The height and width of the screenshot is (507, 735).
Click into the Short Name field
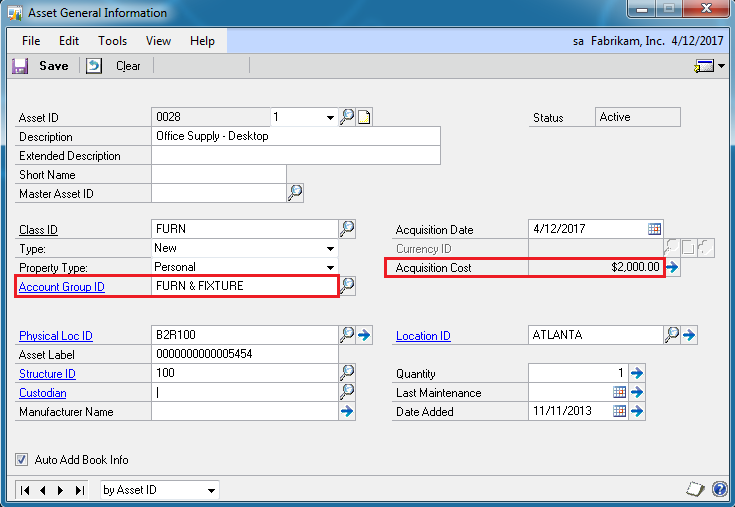(x=219, y=174)
